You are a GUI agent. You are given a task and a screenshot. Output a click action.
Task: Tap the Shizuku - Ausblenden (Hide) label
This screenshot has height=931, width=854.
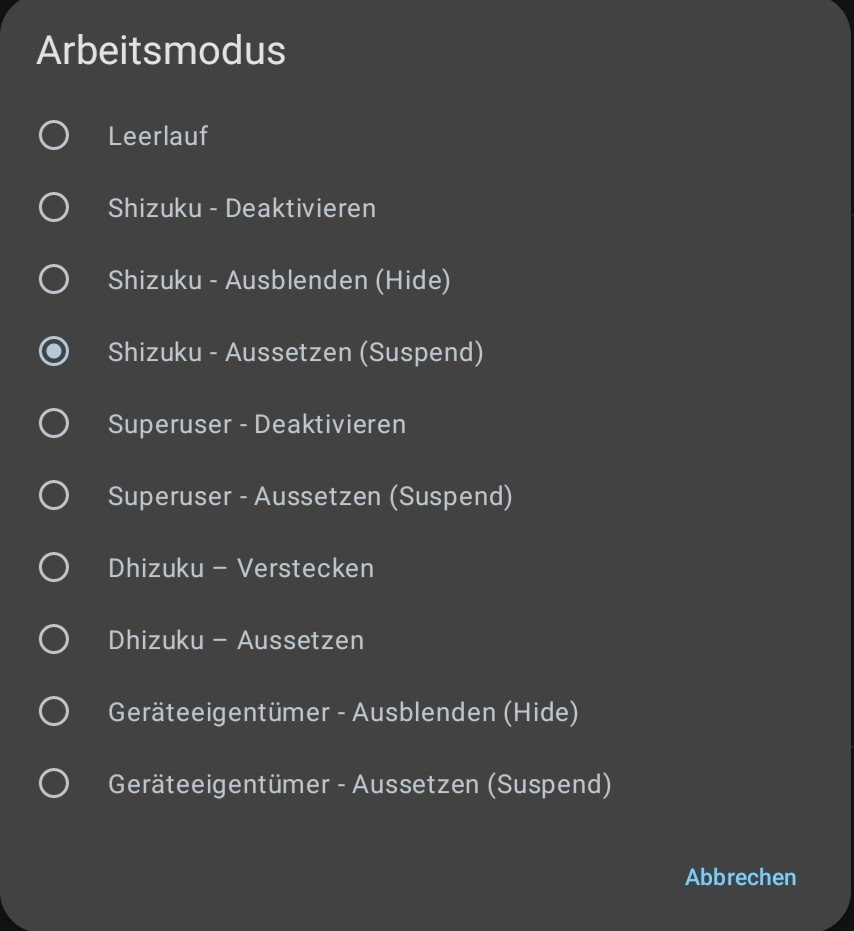coord(279,280)
